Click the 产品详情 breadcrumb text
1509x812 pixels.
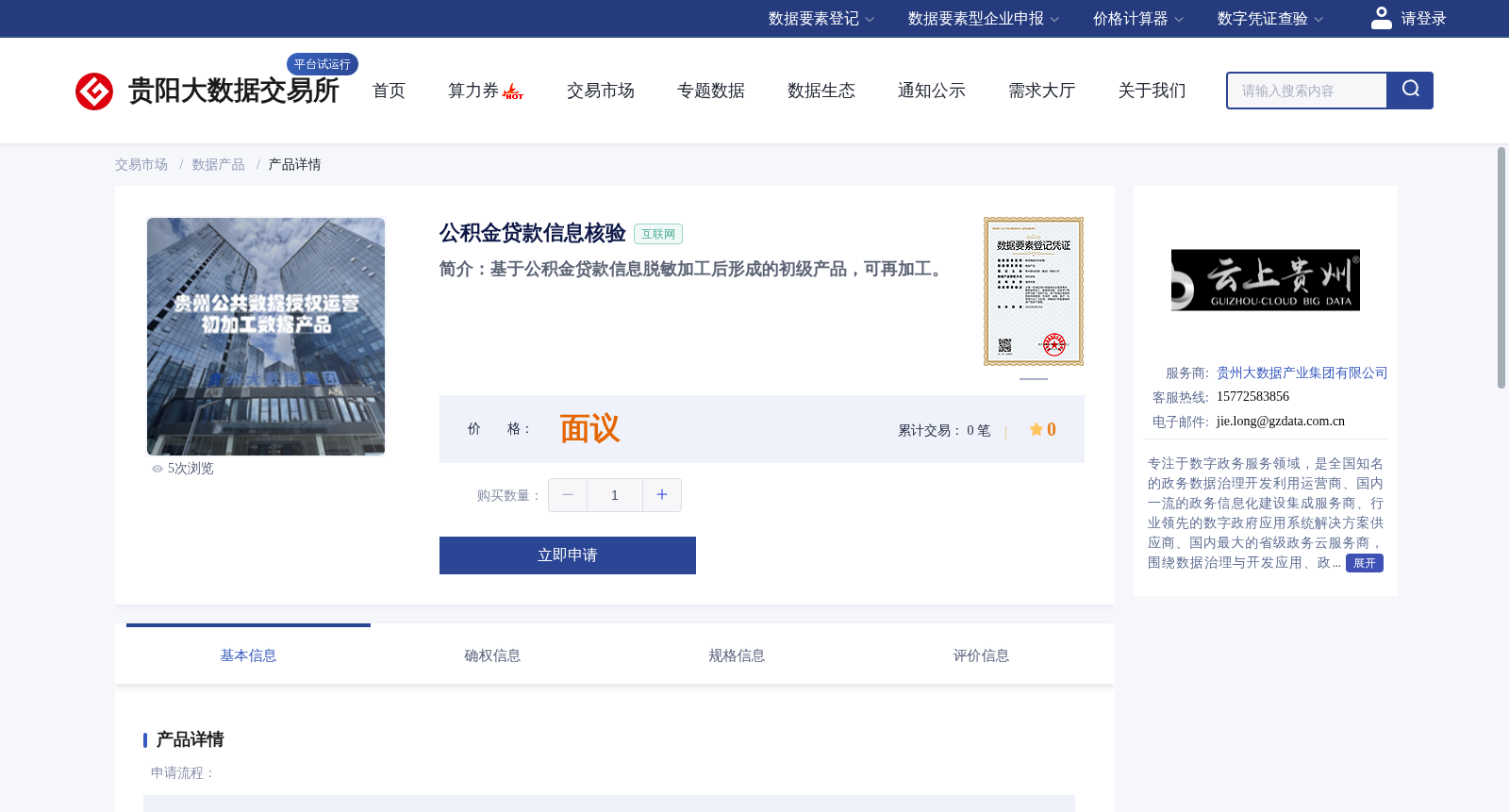[x=295, y=165]
